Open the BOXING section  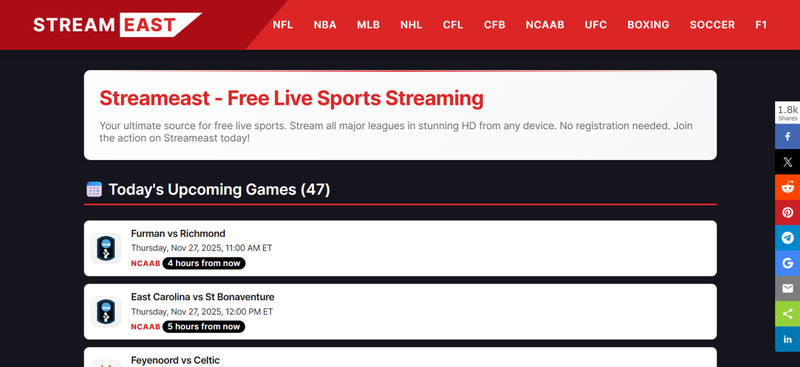(648, 25)
